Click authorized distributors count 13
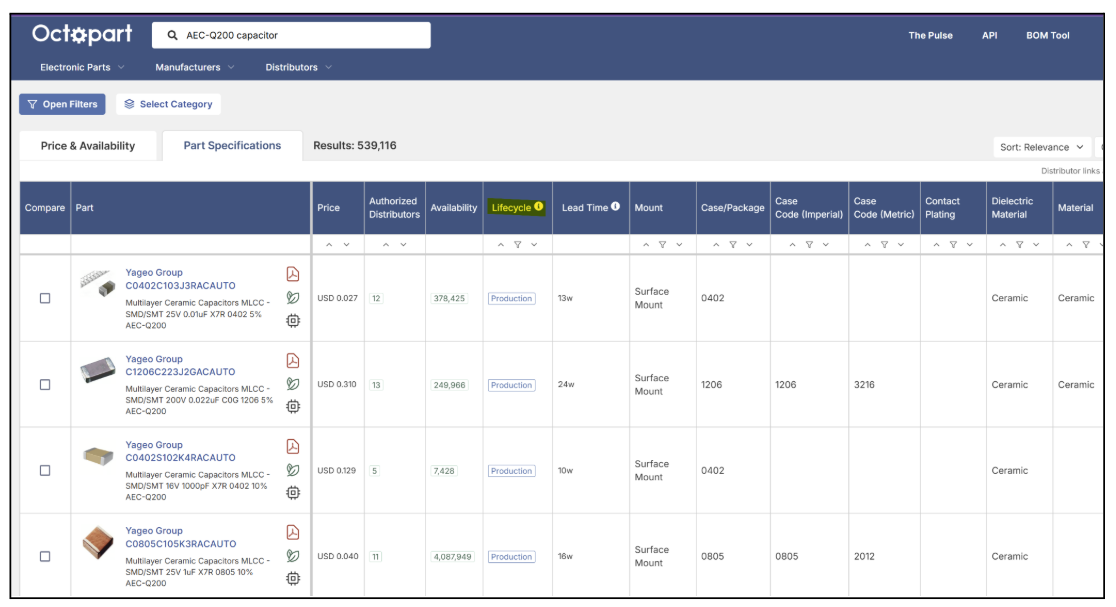 (x=376, y=385)
